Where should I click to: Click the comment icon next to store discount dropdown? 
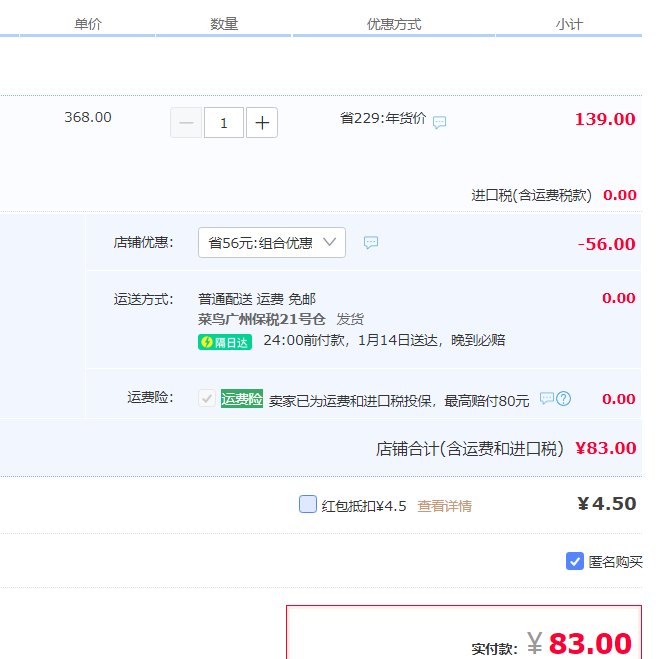(x=371, y=243)
